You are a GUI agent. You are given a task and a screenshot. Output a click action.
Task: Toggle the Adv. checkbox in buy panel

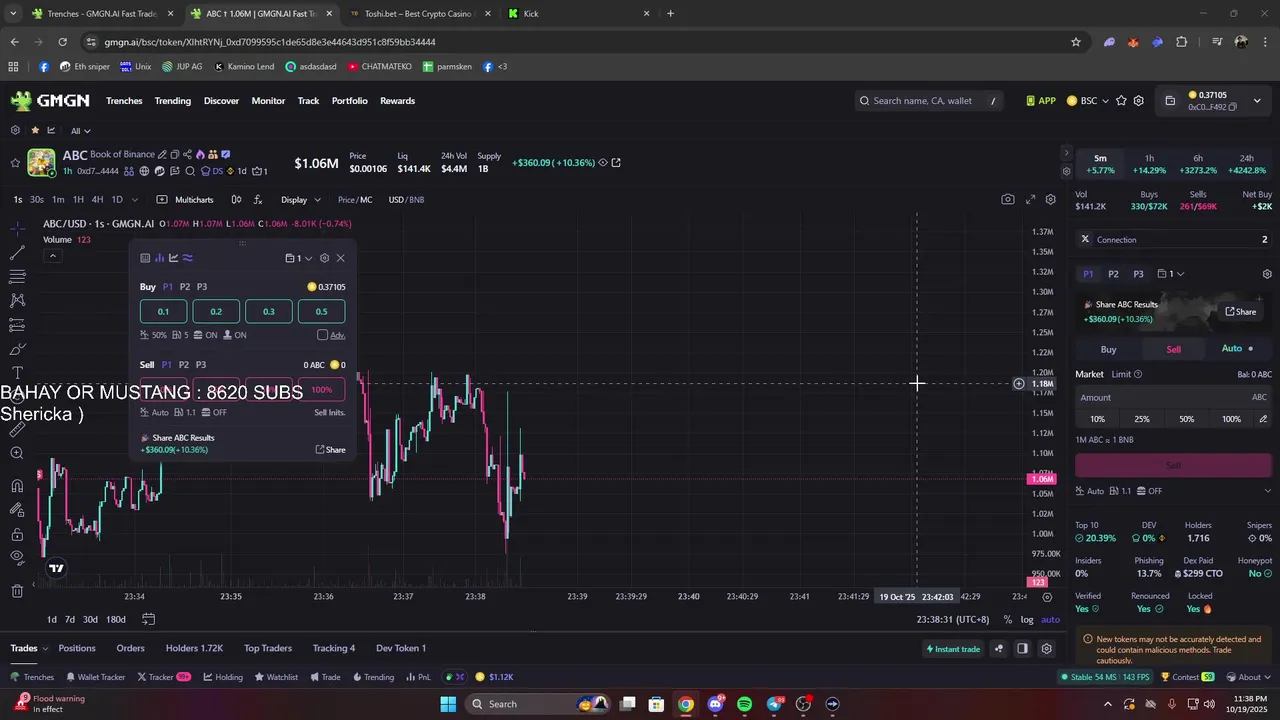click(x=322, y=335)
